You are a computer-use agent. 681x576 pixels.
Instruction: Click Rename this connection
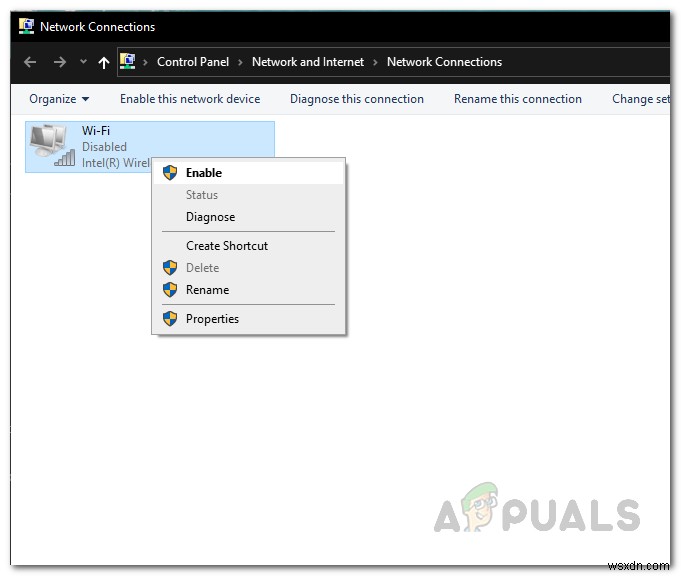pyautogui.click(x=518, y=99)
